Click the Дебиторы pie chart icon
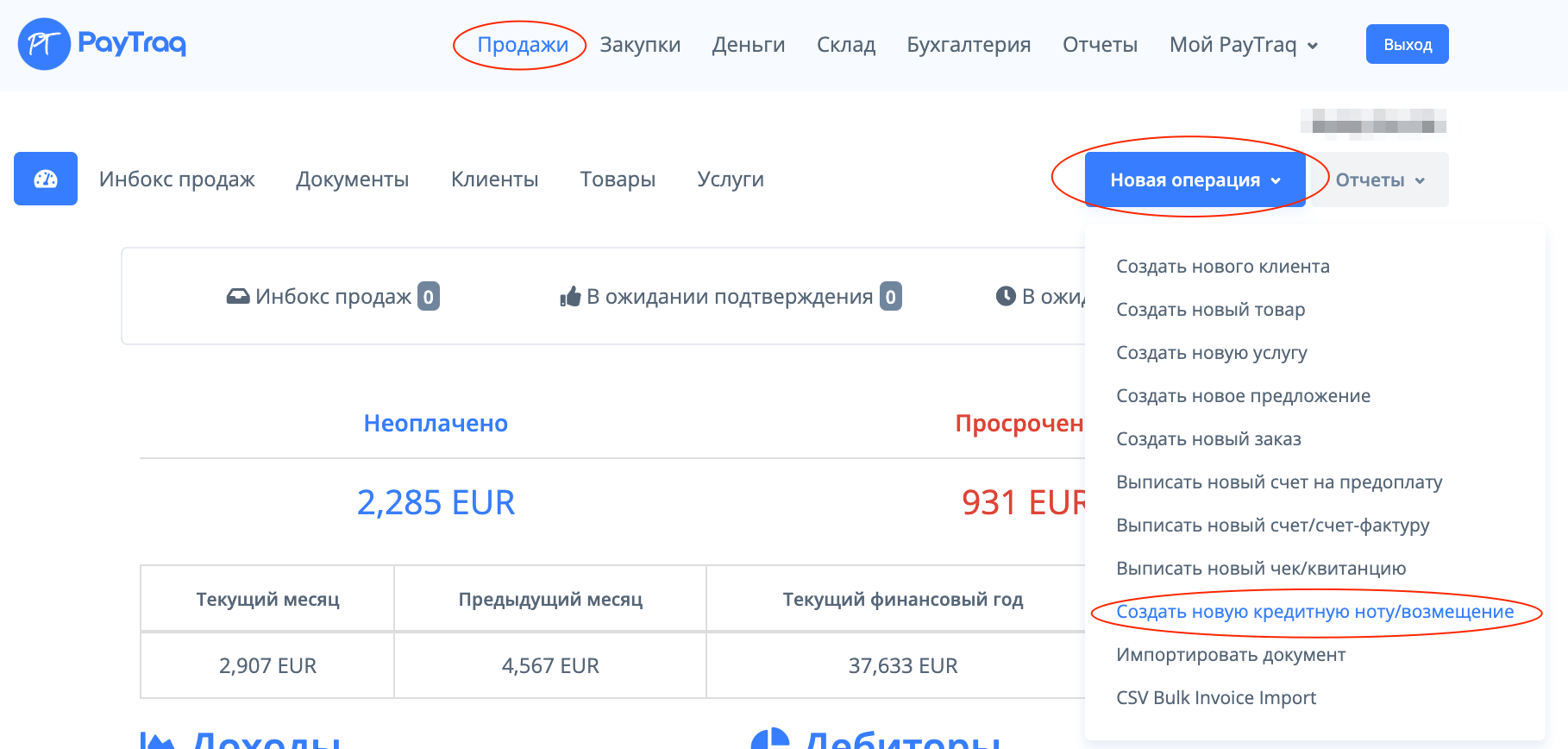Viewport: 1568px width, 749px height. coord(770,739)
